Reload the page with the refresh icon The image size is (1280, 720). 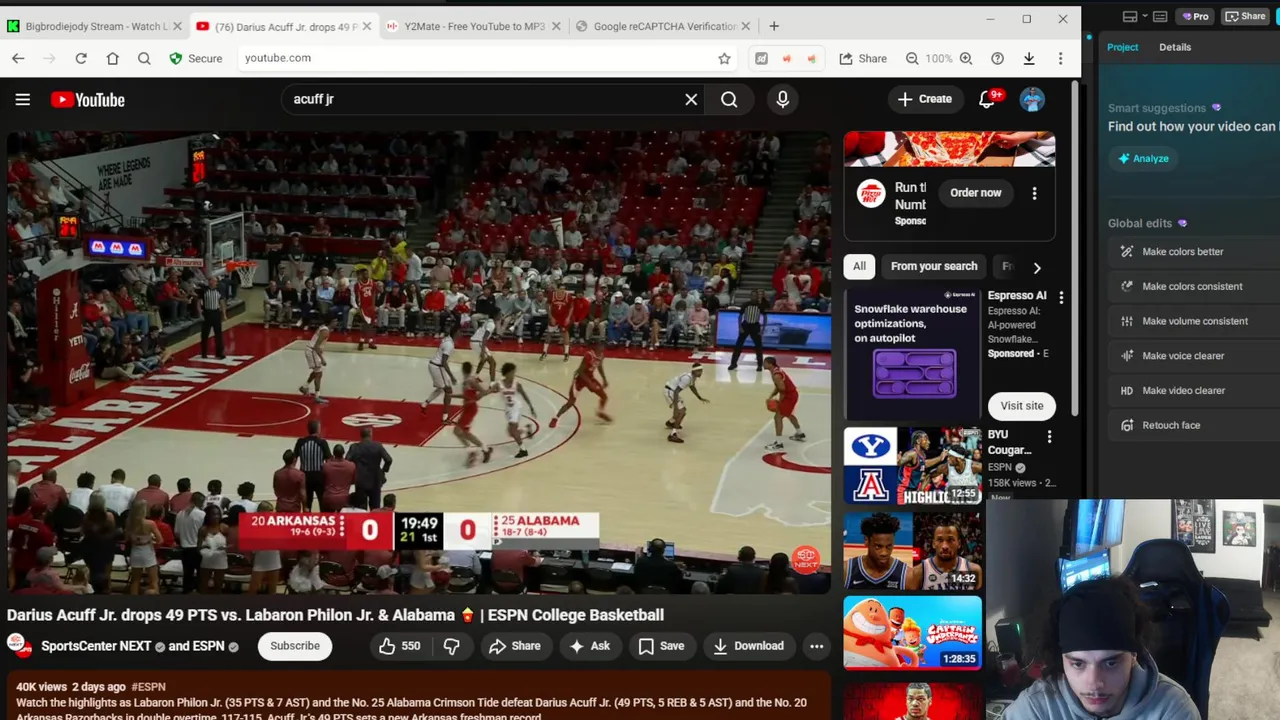click(81, 58)
